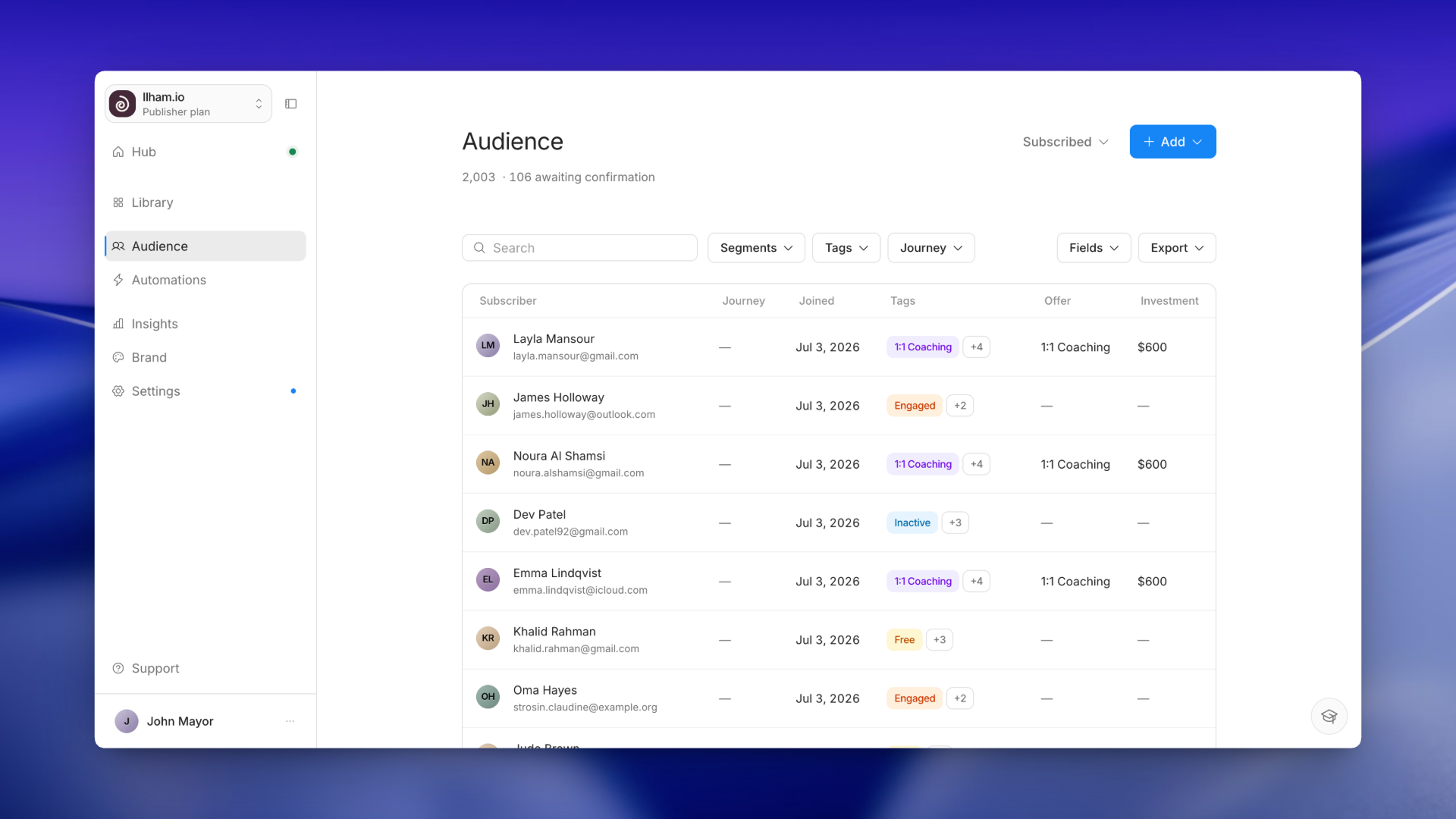Screen dimensions: 1456x819
Task: Click the KR avatar for Khalid Rahman
Action: point(488,639)
